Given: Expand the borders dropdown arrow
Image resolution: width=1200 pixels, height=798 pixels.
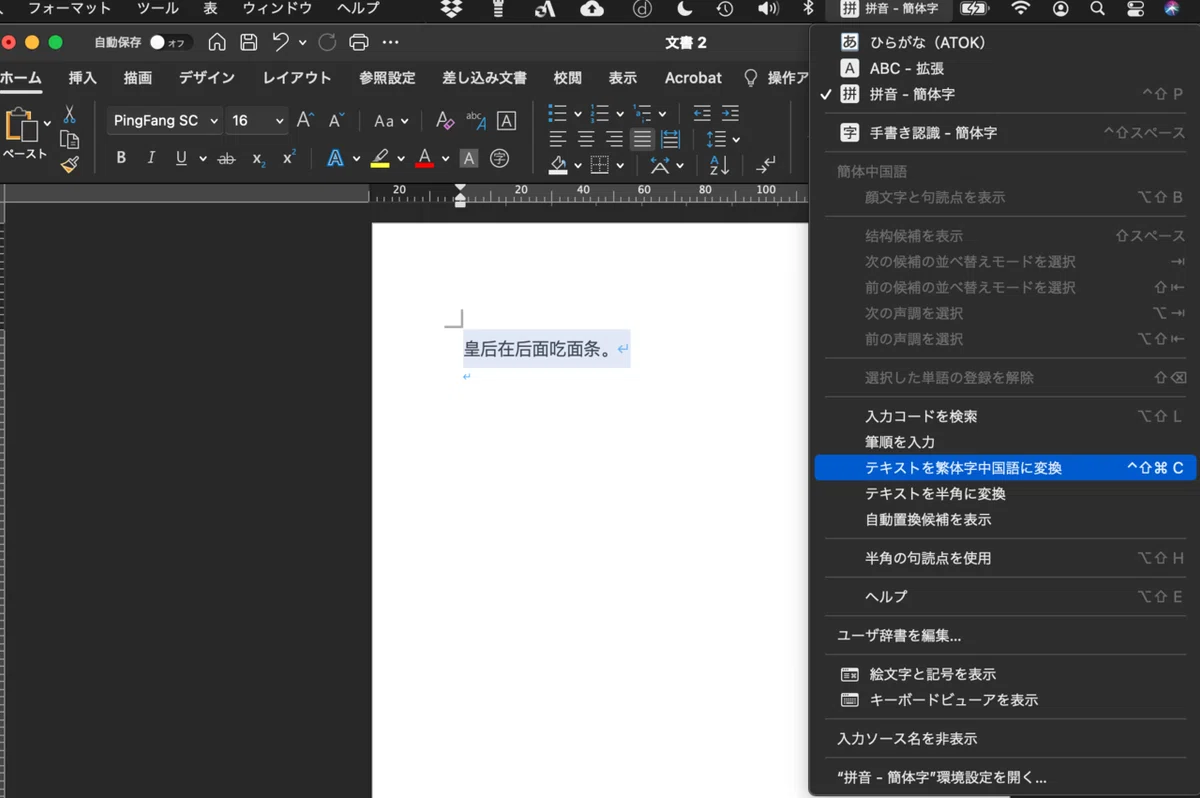Looking at the screenshot, I should 620,165.
